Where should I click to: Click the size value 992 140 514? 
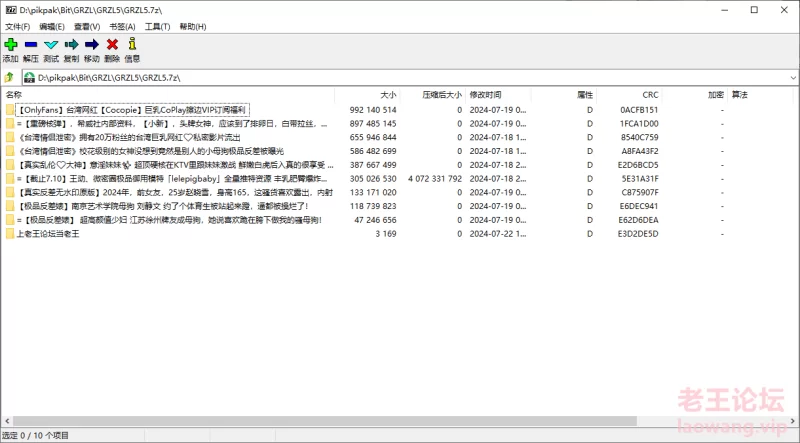[x=373, y=110]
